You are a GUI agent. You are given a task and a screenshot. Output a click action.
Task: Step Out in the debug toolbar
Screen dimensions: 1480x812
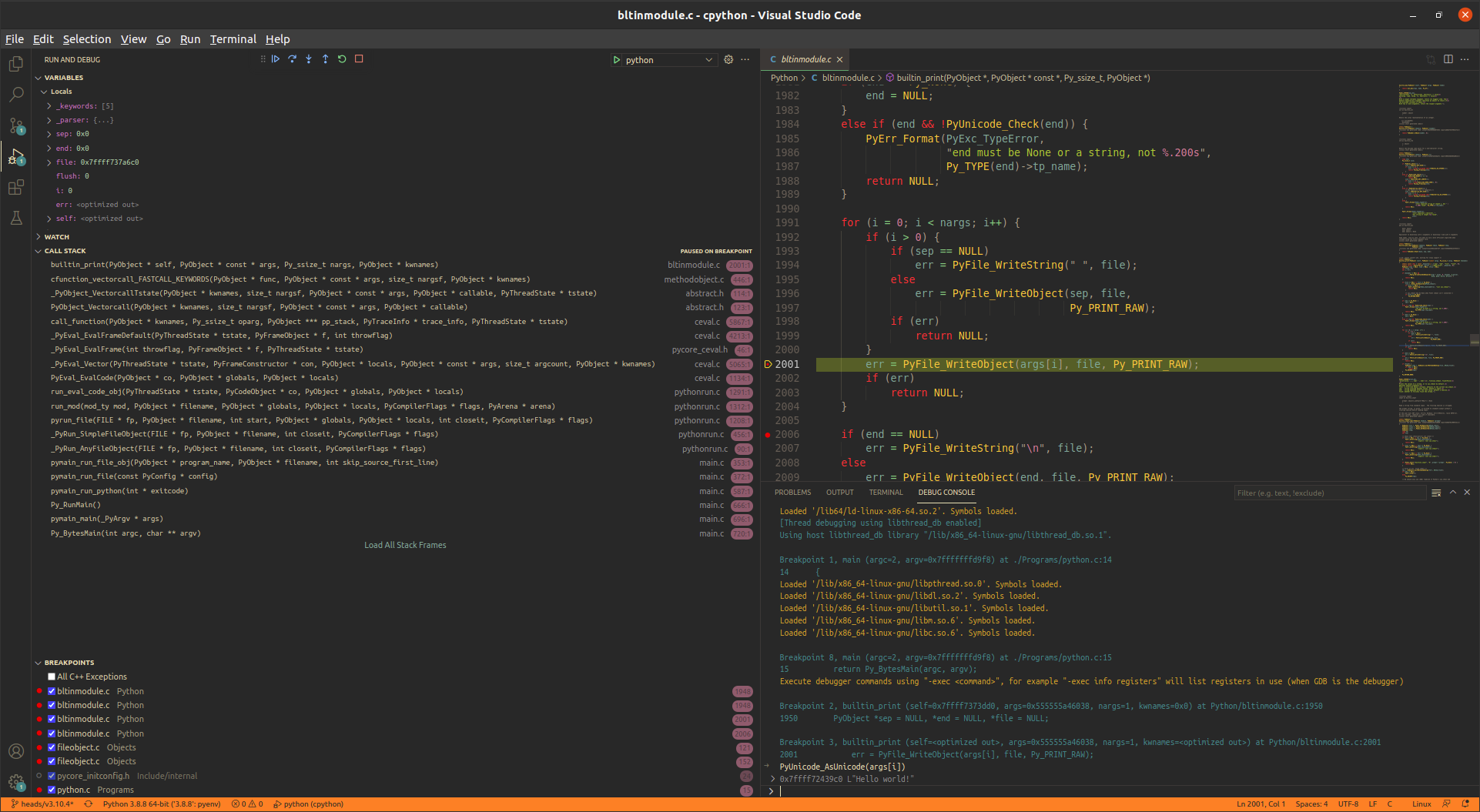pos(326,59)
